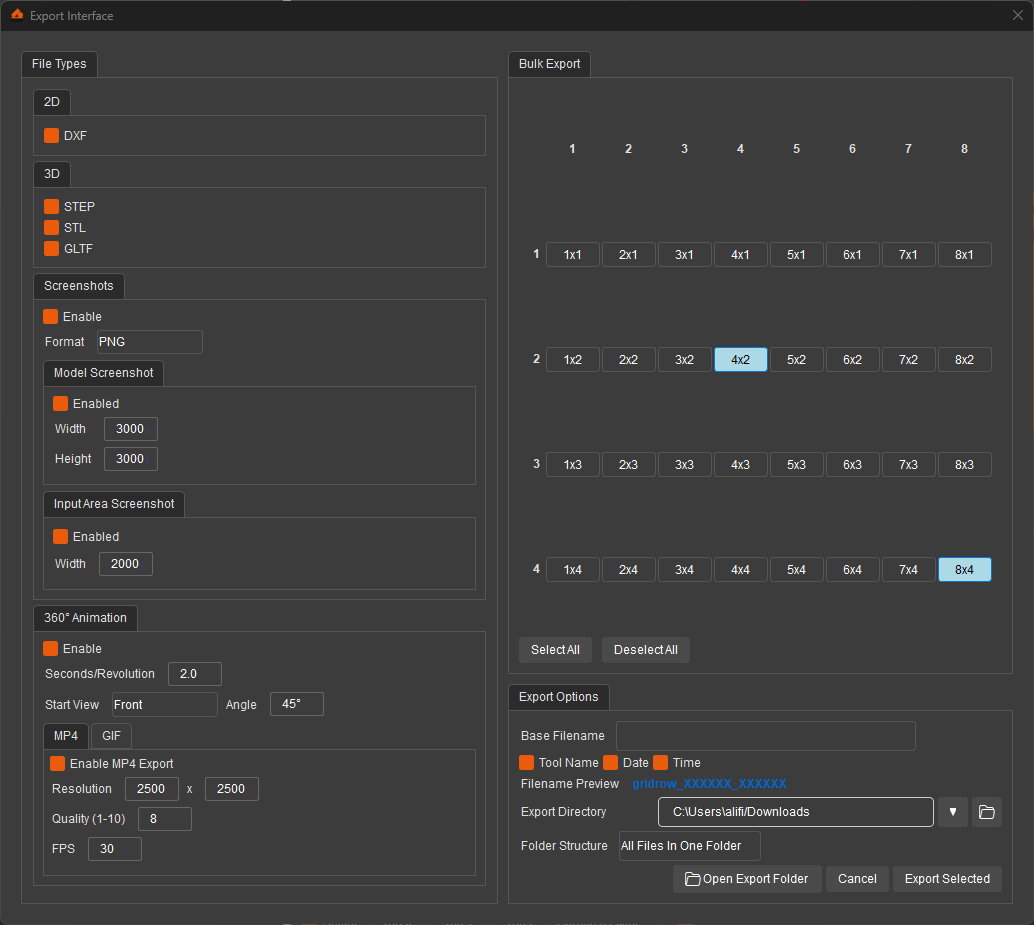Expand the Export Directory history arrow
This screenshot has width=1034, height=925.
tap(953, 812)
